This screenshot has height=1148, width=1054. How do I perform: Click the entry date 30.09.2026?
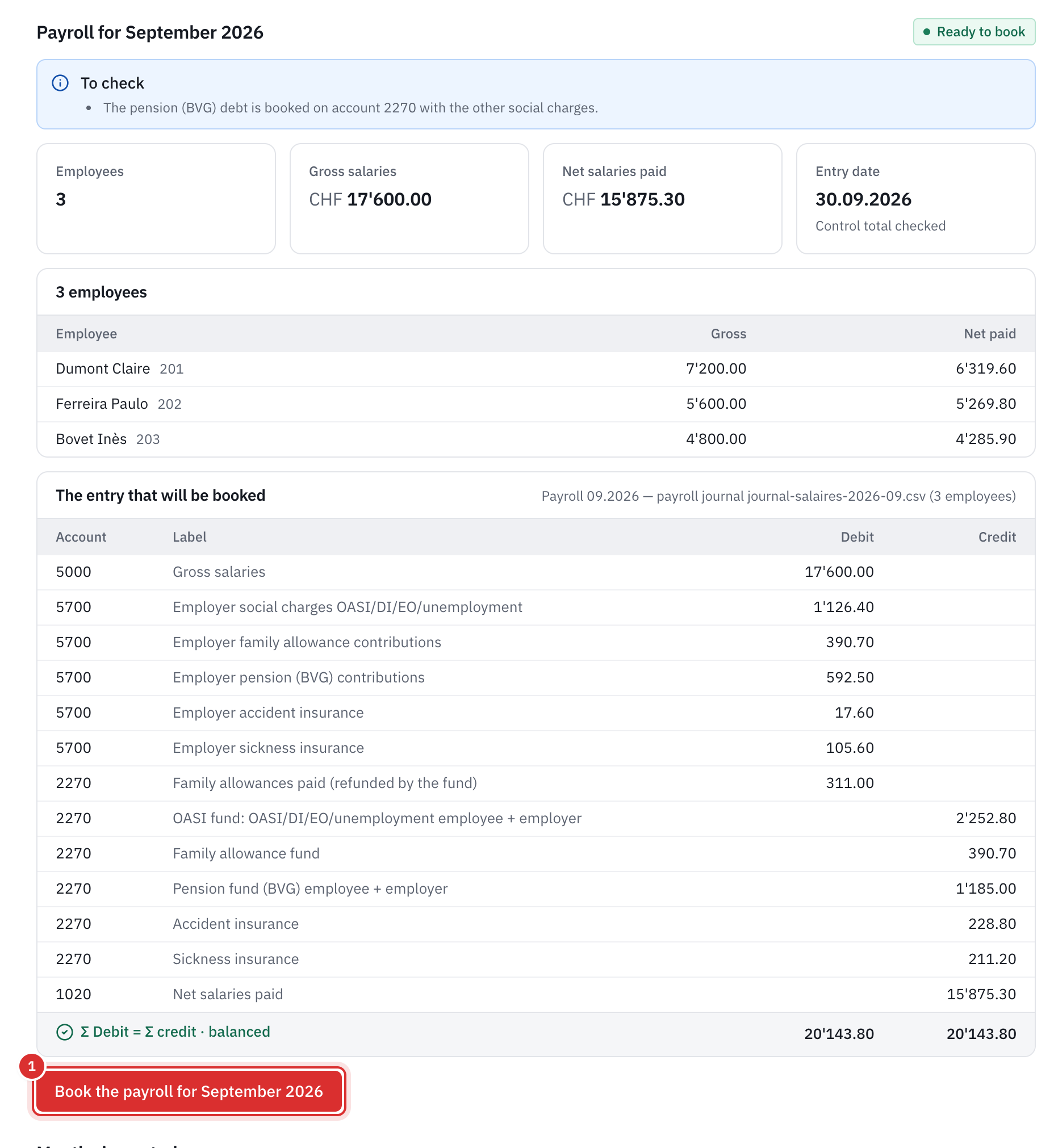tap(863, 199)
